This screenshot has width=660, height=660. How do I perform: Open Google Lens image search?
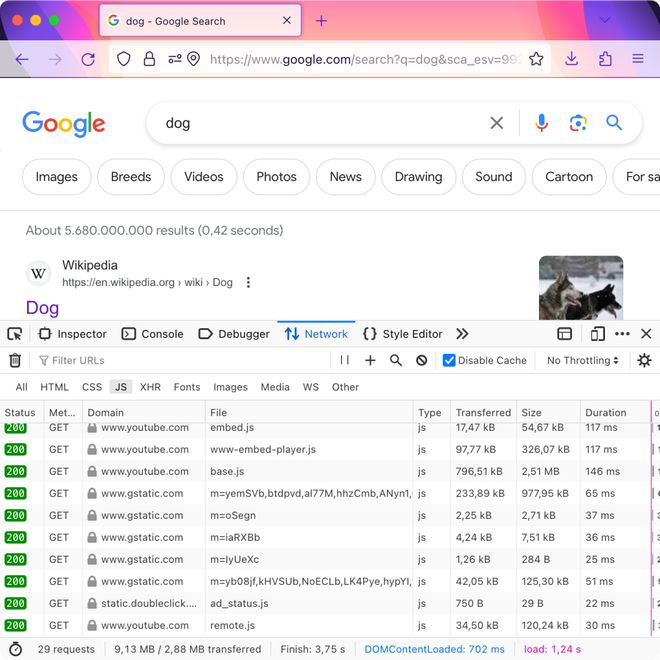(x=578, y=123)
